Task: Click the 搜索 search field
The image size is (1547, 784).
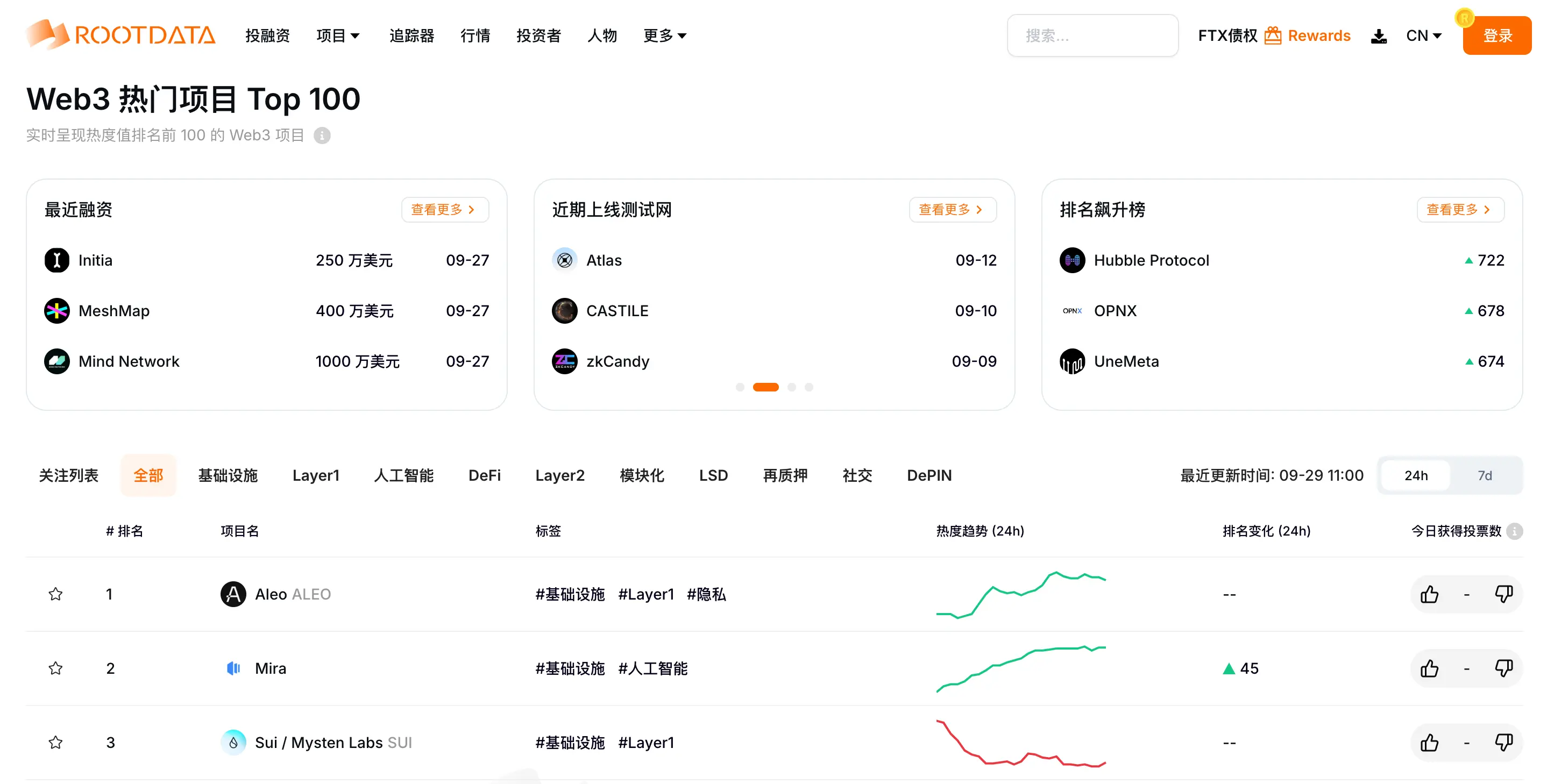Action: point(1092,36)
